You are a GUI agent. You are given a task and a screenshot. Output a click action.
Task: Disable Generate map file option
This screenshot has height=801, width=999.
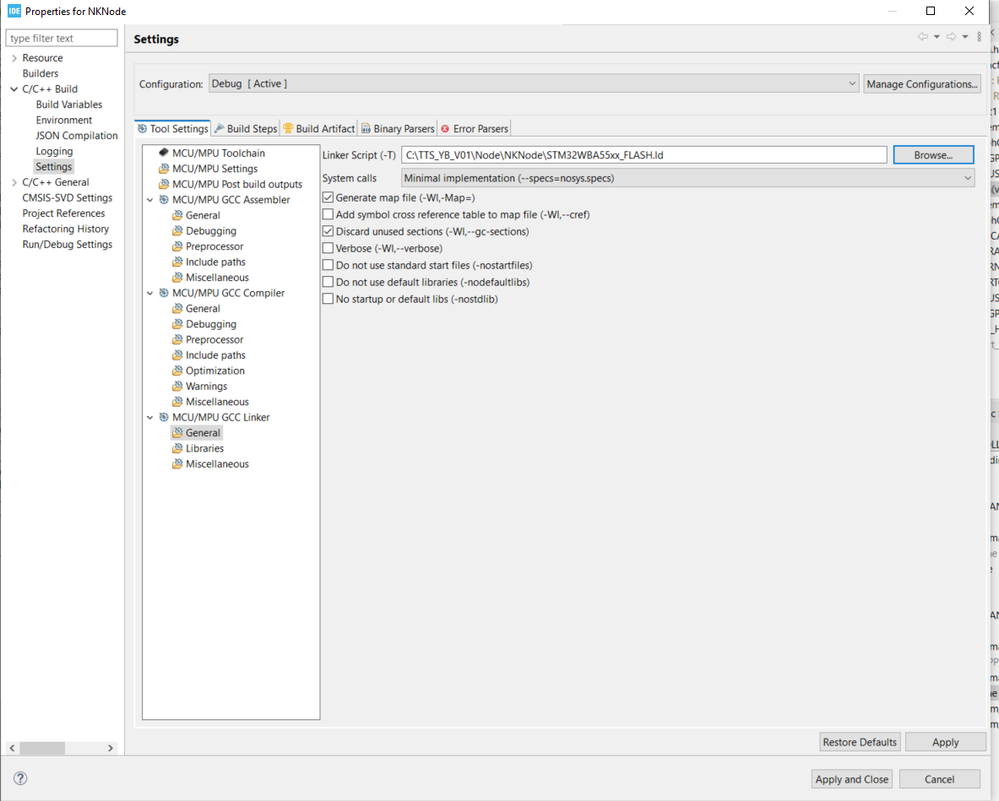coord(328,198)
